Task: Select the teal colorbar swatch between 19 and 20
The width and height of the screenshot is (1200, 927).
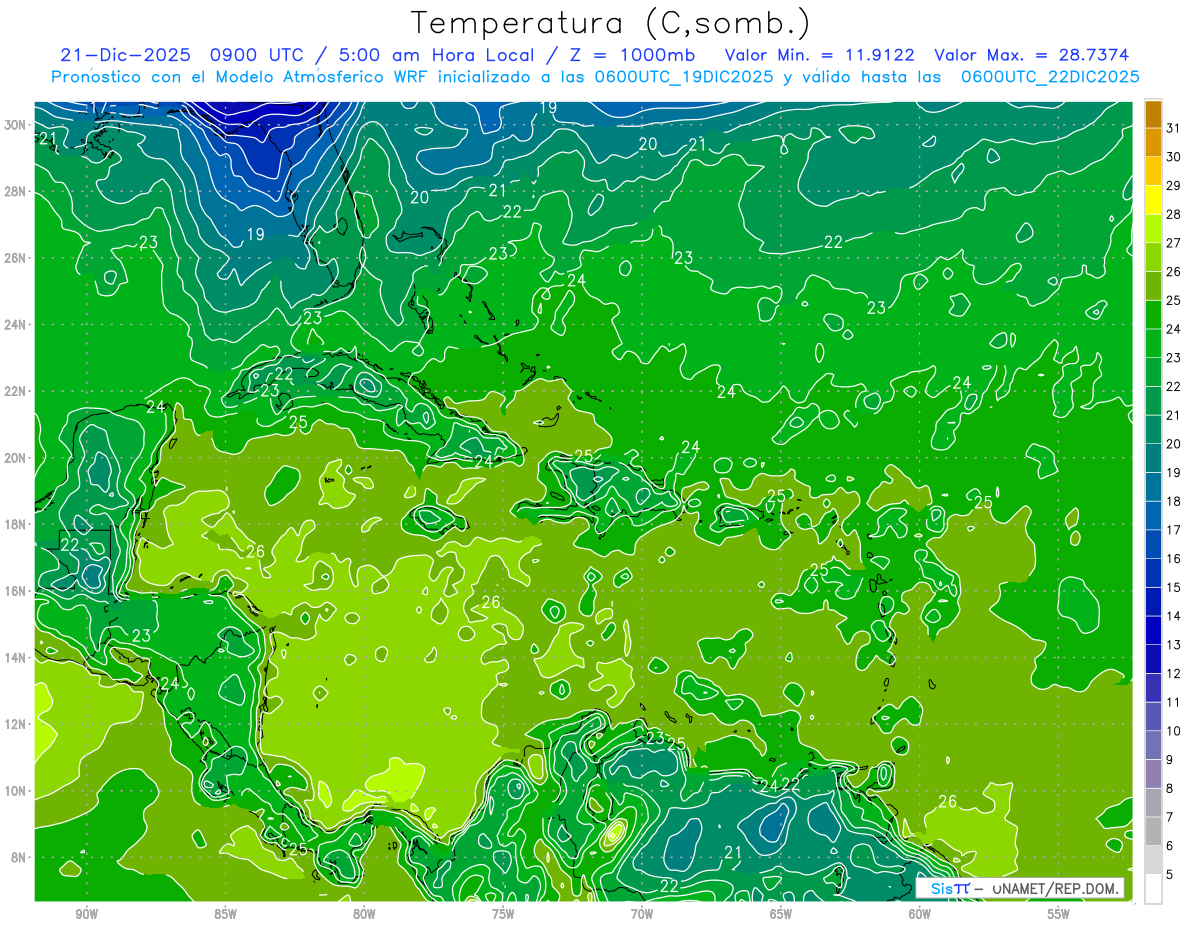Action: point(1153,458)
